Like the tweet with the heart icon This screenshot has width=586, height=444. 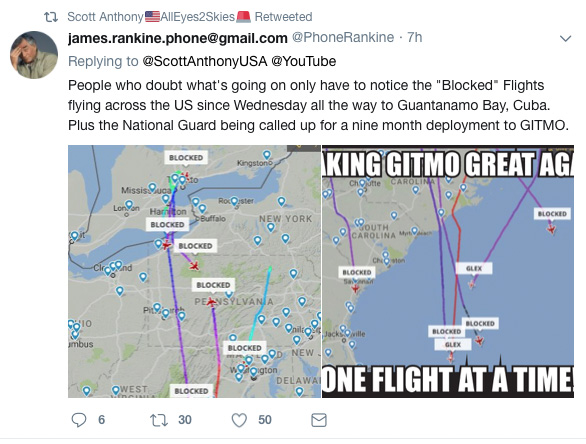pyautogui.click(x=239, y=420)
